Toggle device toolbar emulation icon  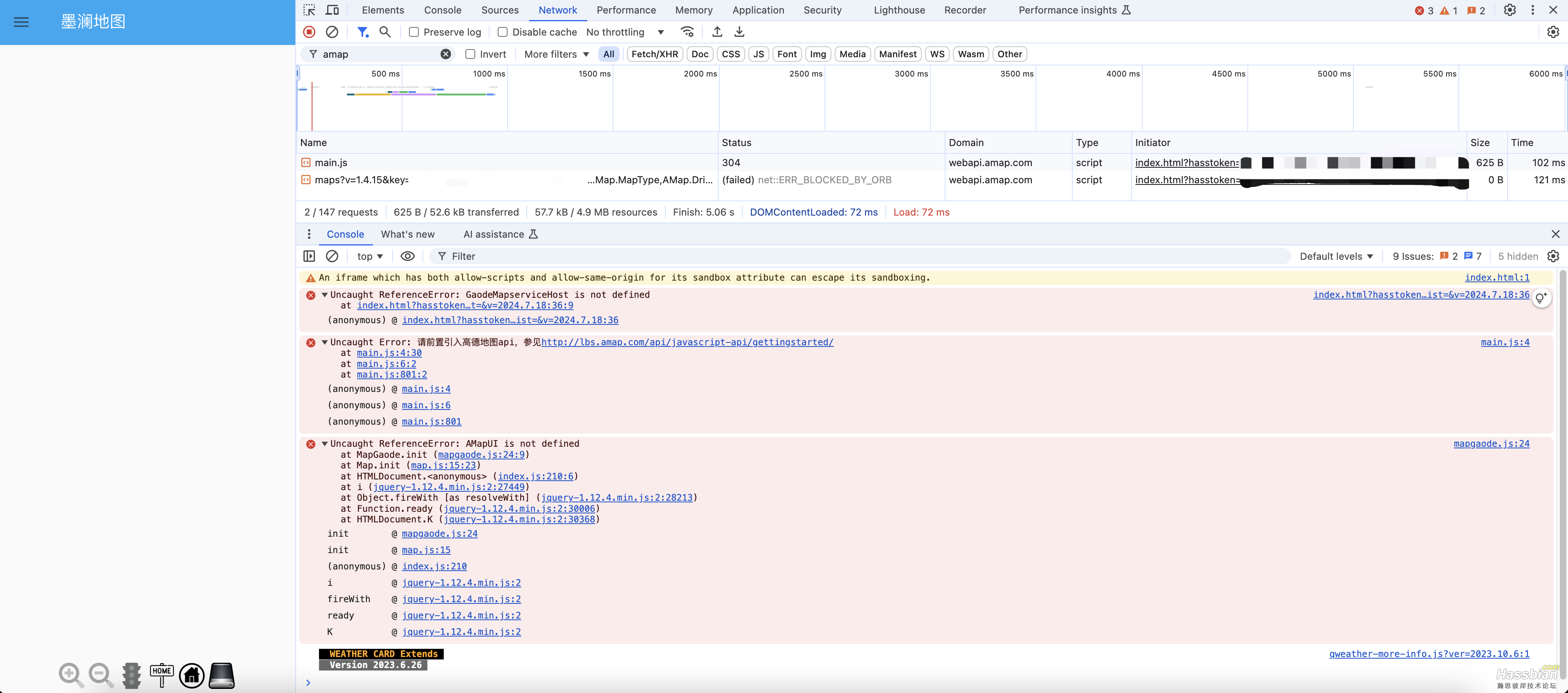pyautogui.click(x=332, y=10)
